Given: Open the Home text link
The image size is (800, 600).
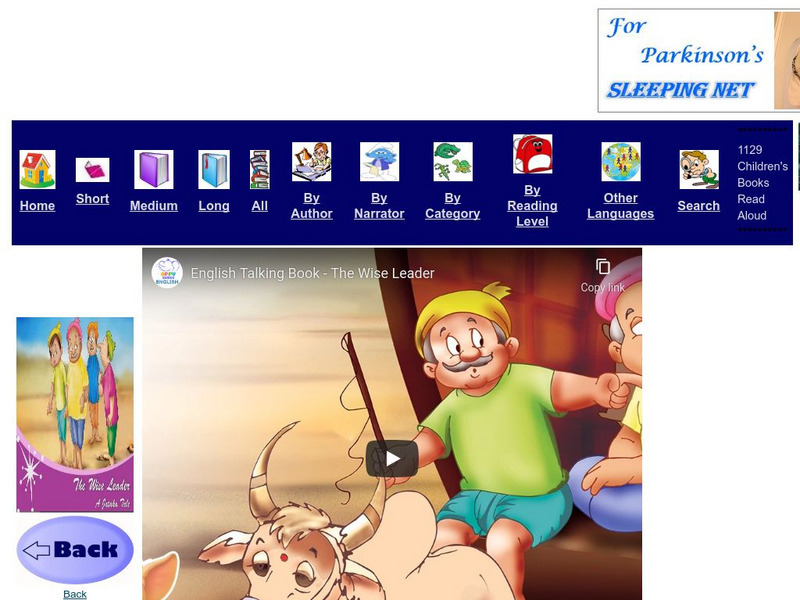Looking at the screenshot, I should pyautogui.click(x=37, y=206).
